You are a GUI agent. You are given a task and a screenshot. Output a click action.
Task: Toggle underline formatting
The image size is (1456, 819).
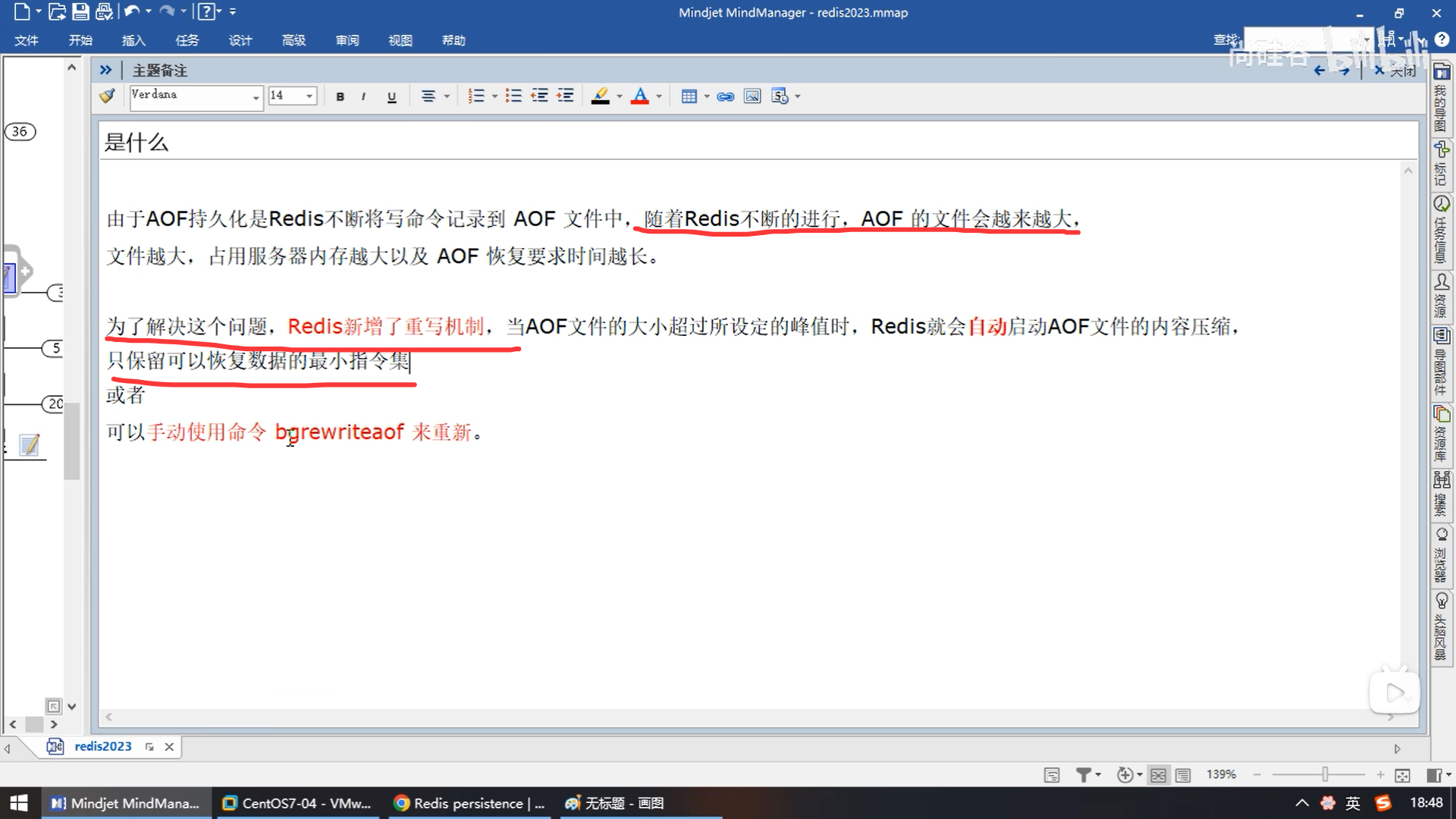[391, 96]
